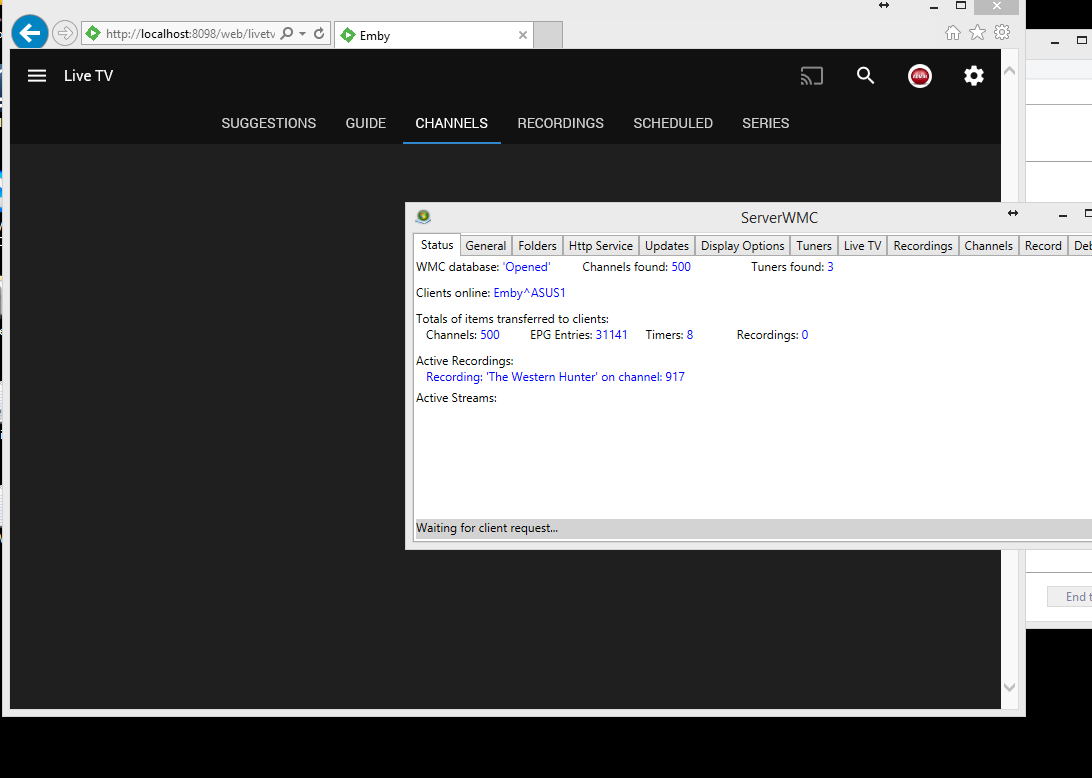Switch to the Guide tab
Screen dimensions: 1092x778
(x=366, y=123)
